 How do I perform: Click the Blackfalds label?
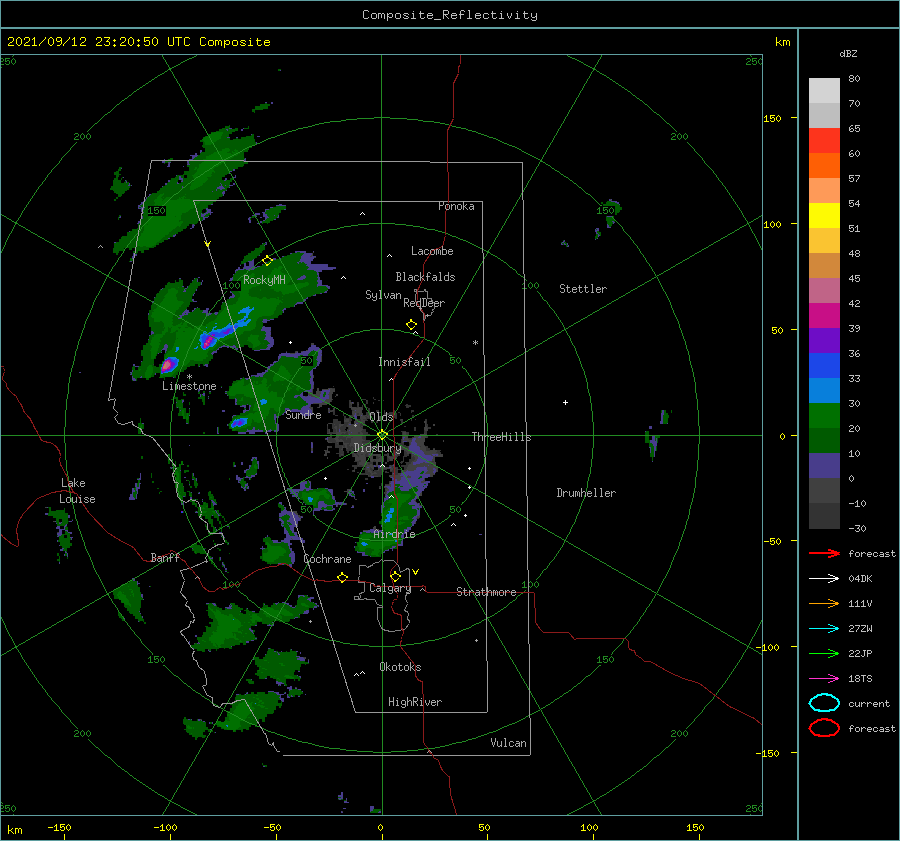tap(425, 277)
